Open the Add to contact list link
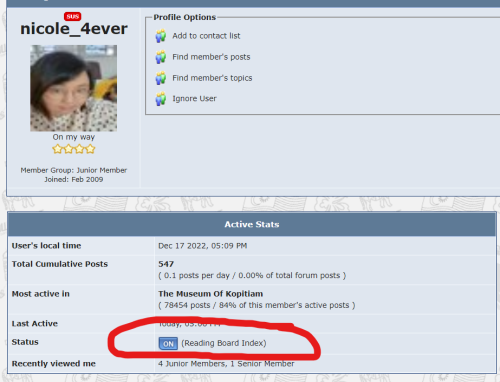This screenshot has width=500, height=382. tap(206, 36)
